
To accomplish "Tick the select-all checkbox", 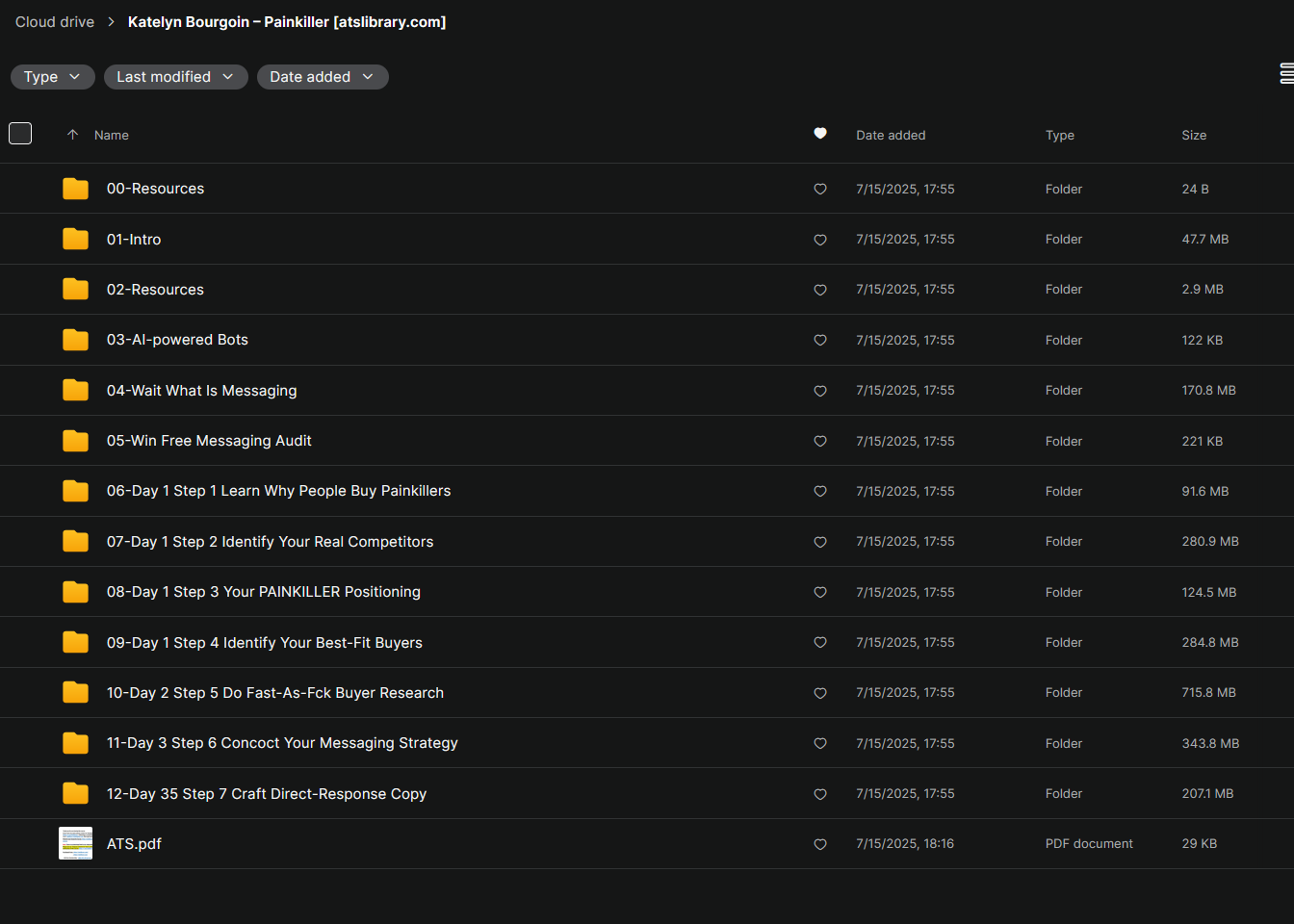I will (20, 134).
